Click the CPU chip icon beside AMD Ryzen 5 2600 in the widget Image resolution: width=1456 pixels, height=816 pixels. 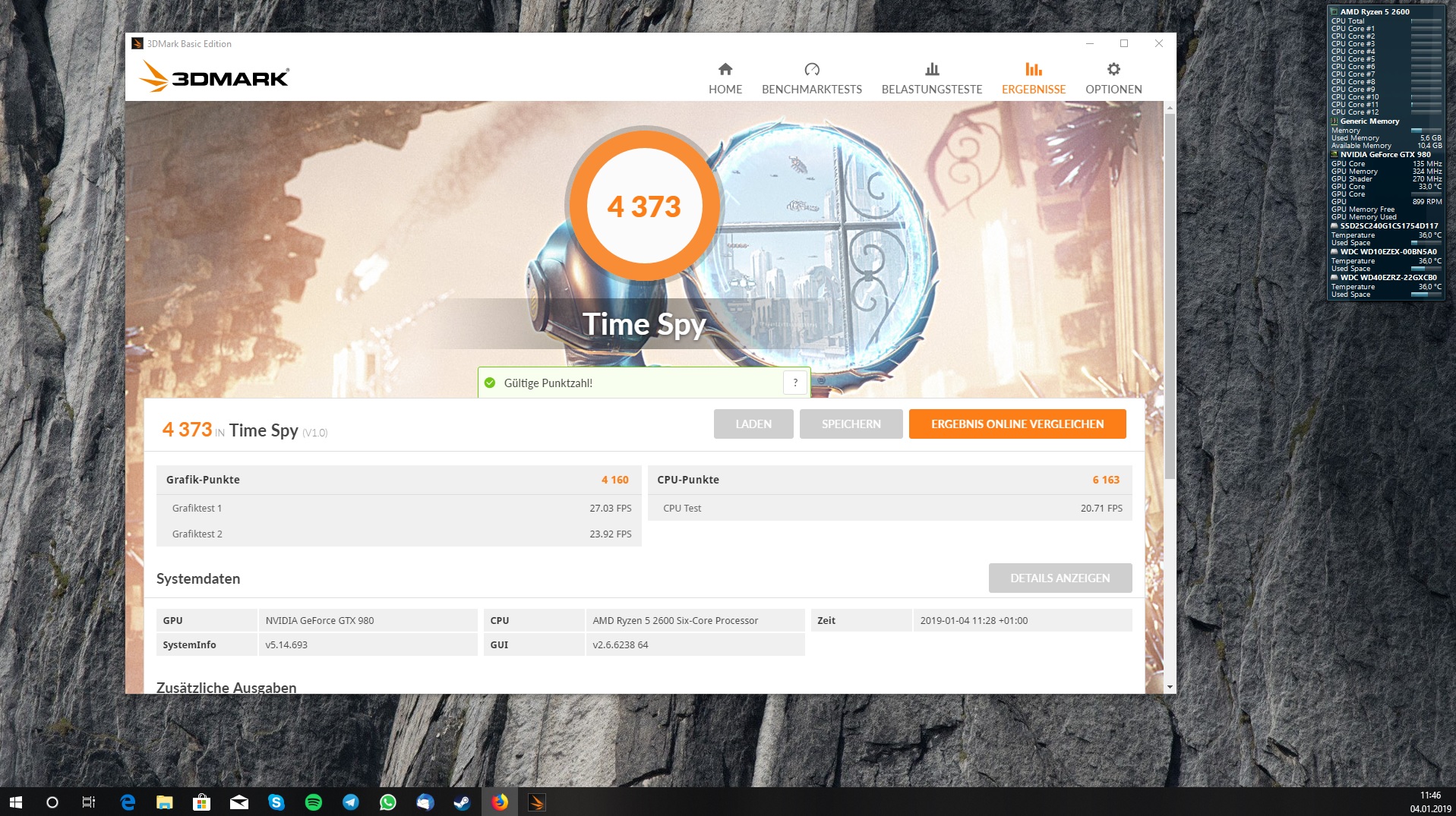pos(1334,12)
